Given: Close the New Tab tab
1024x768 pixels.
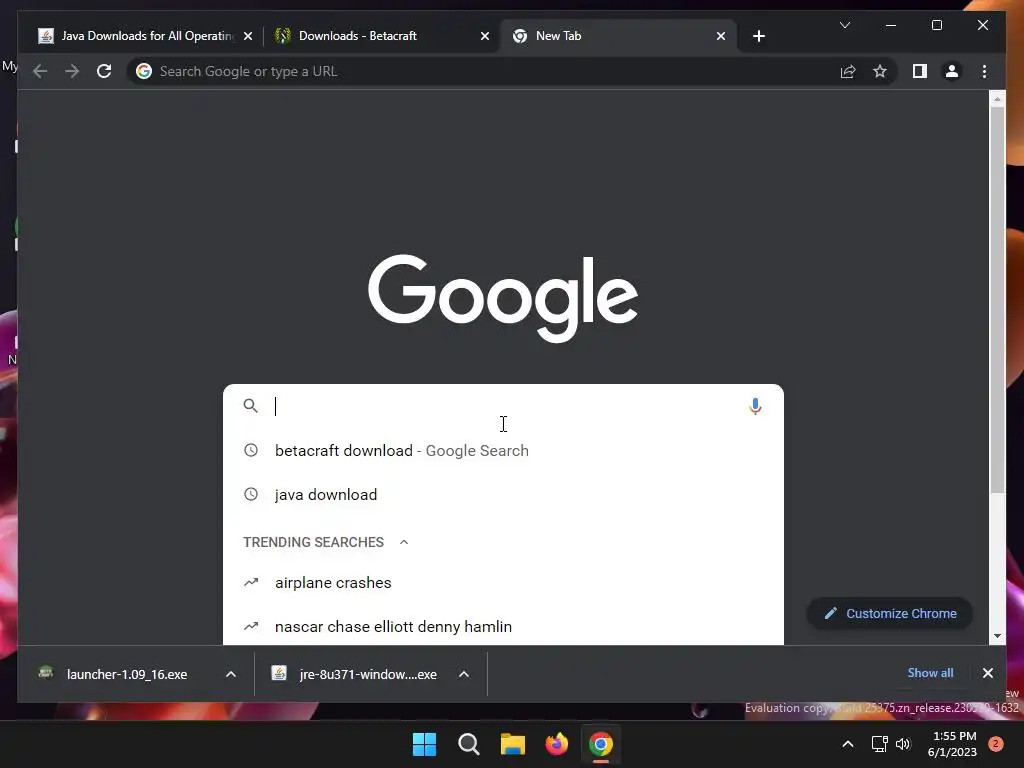Looking at the screenshot, I should coord(721,37).
